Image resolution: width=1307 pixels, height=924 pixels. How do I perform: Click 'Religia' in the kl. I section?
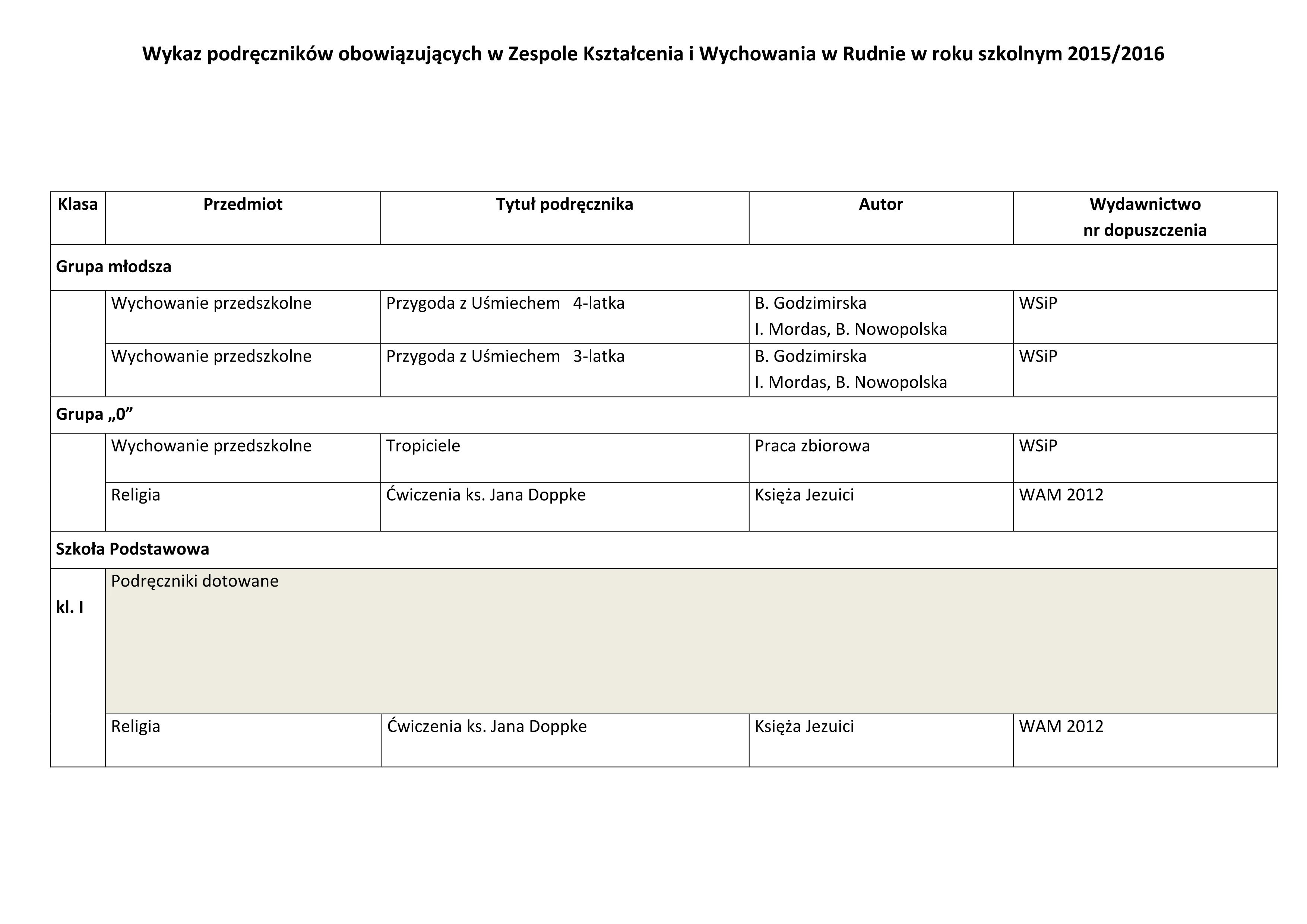(x=136, y=727)
